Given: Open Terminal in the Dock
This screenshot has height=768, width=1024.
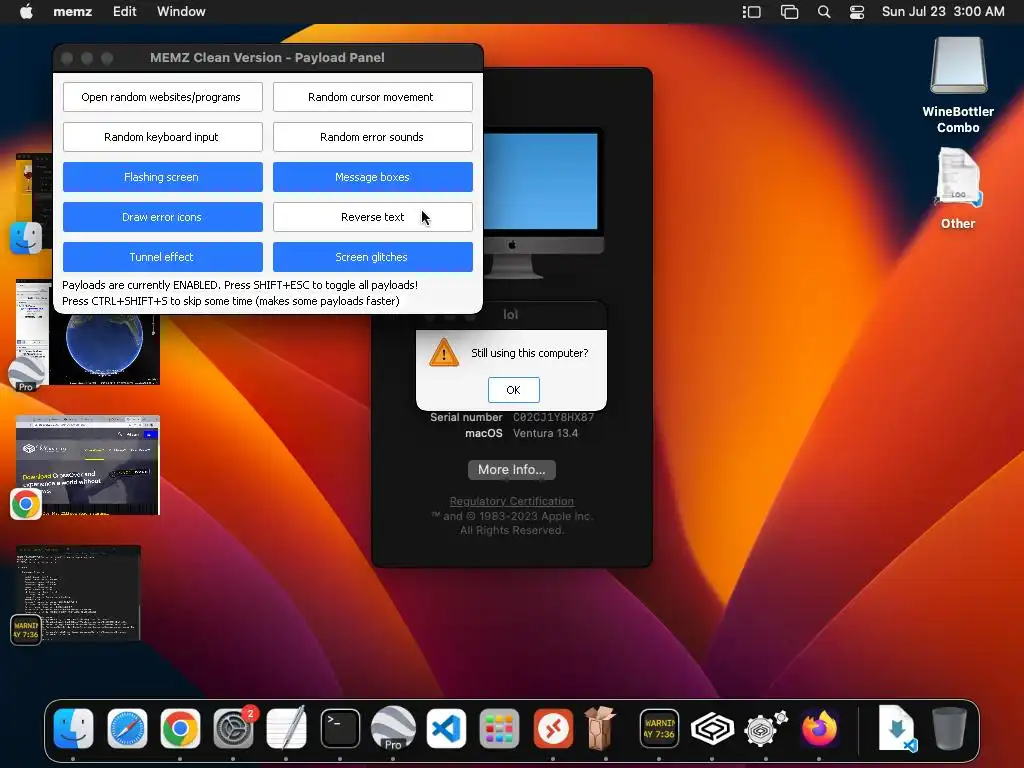Looking at the screenshot, I should point(340,728).
